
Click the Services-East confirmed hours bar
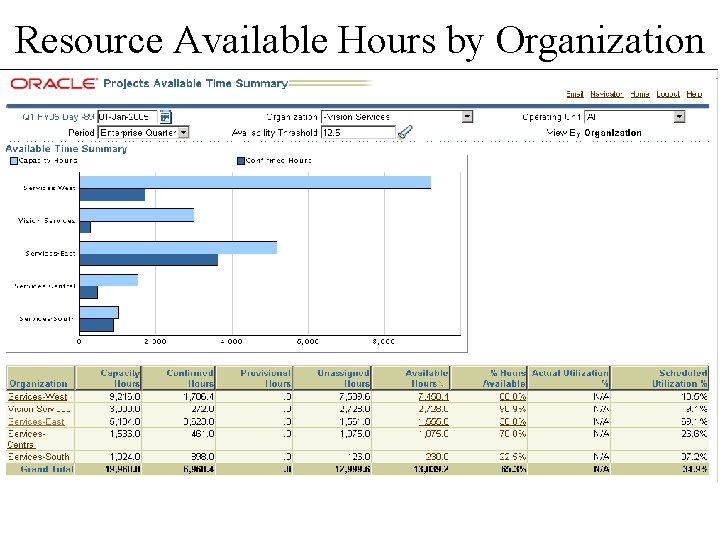coord(149,259)
